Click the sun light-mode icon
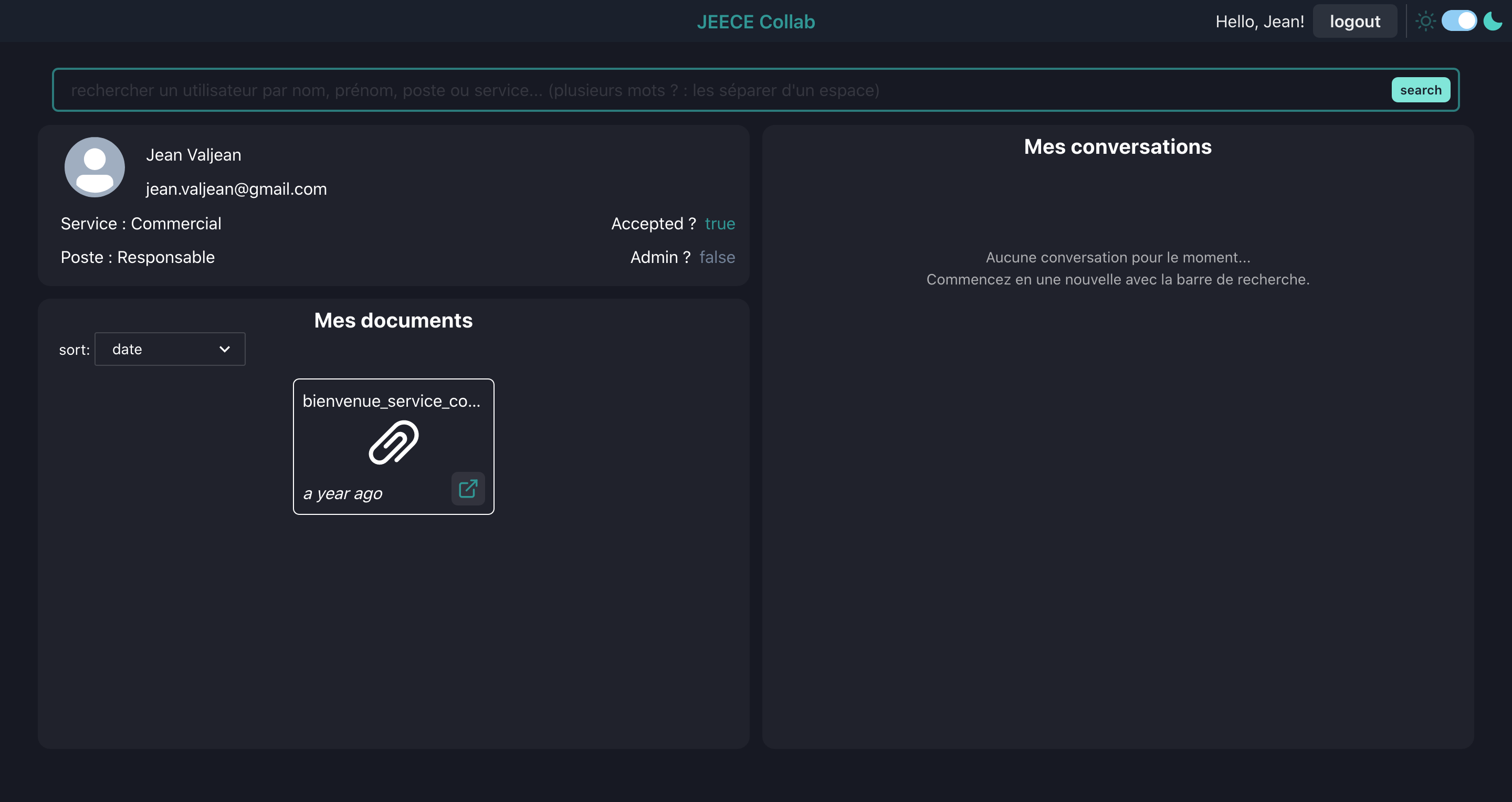 (x=1425, y=22)
